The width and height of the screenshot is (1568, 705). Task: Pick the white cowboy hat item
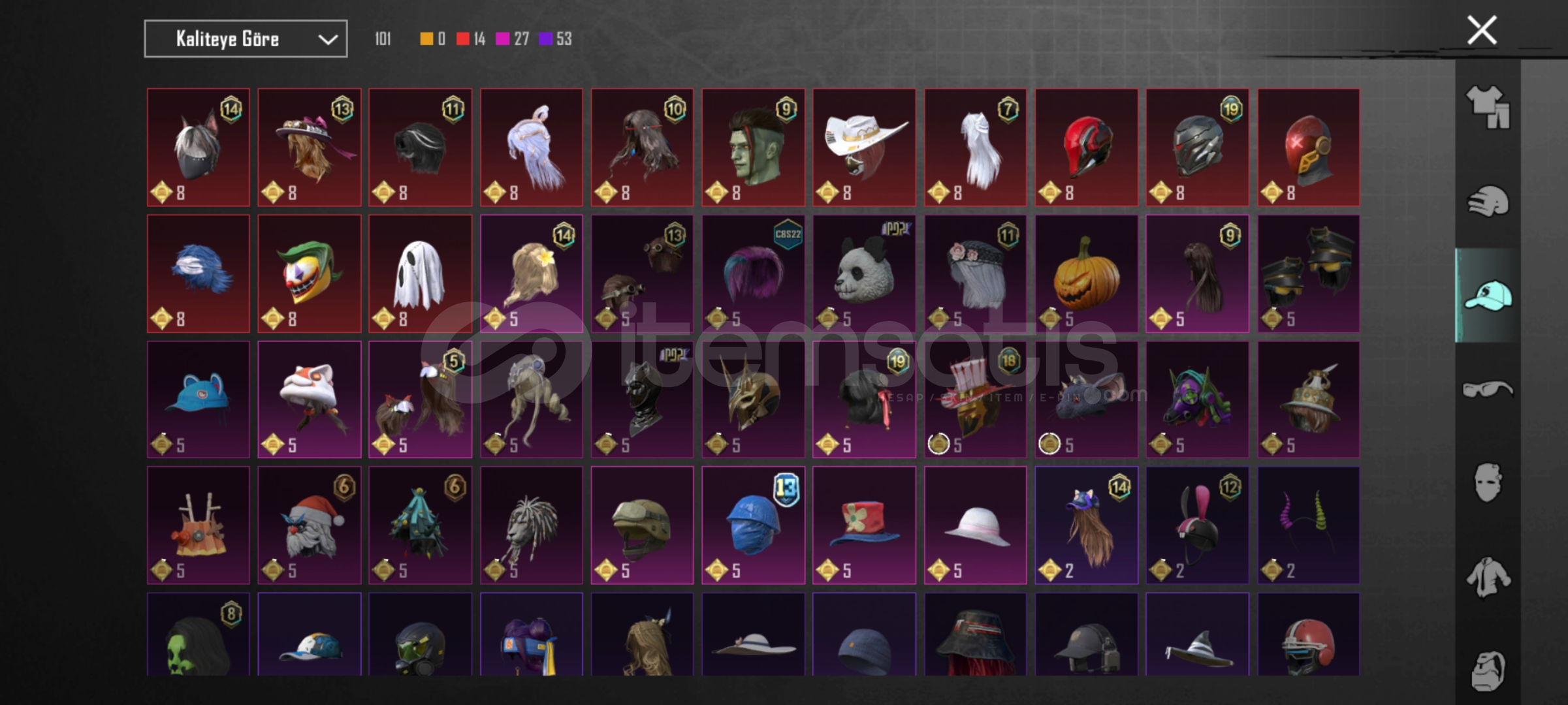tap(864, 148)
